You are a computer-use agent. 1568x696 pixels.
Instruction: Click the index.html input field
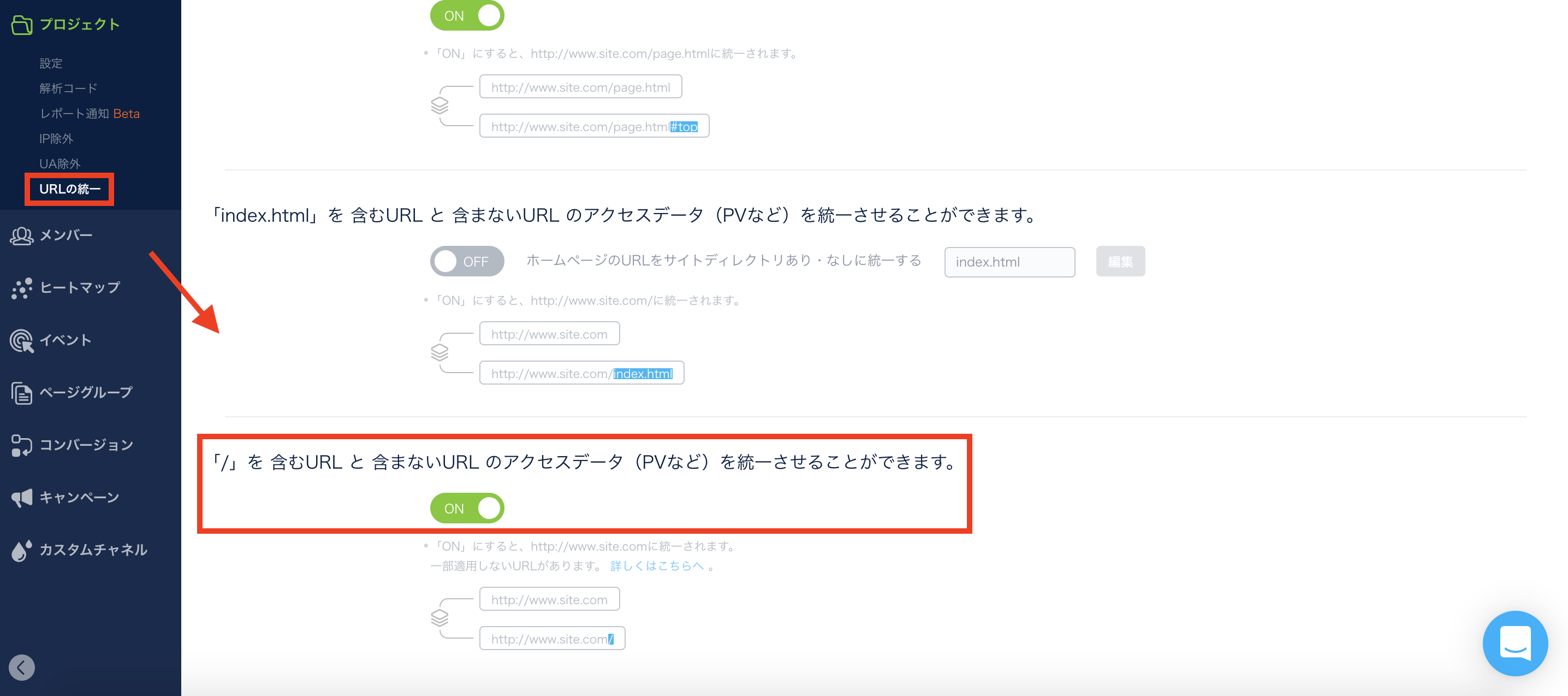point(1009,262)
